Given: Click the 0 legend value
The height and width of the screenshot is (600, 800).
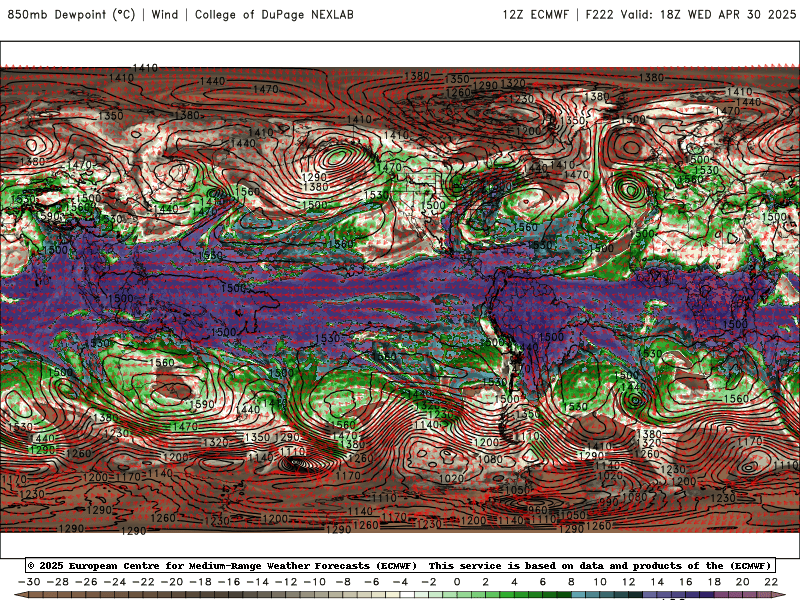Looking at the screenshot, I should (457, 582).
